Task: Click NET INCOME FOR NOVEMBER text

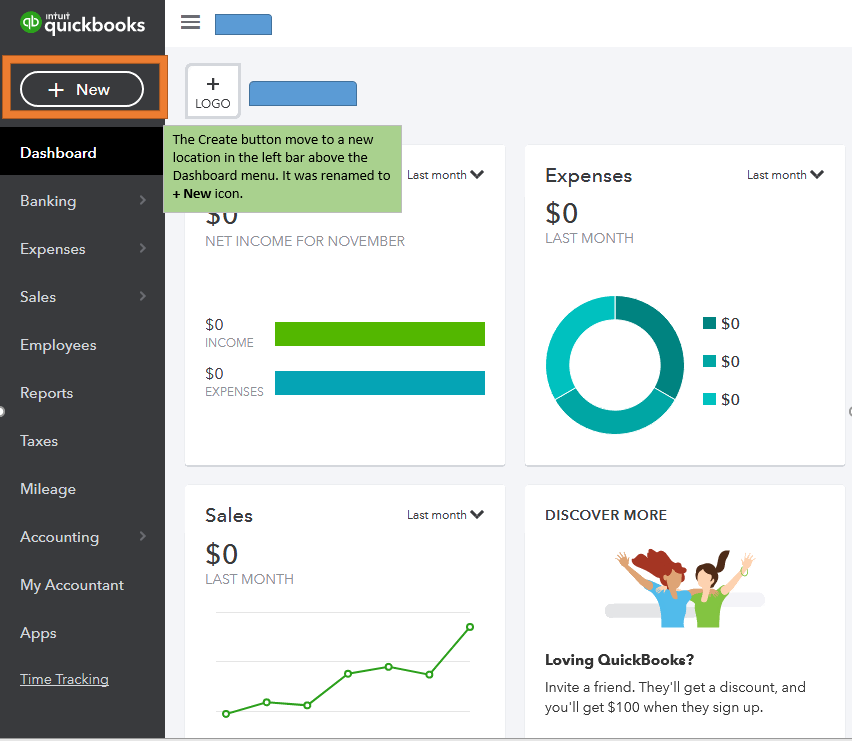Action: [305, 241]
